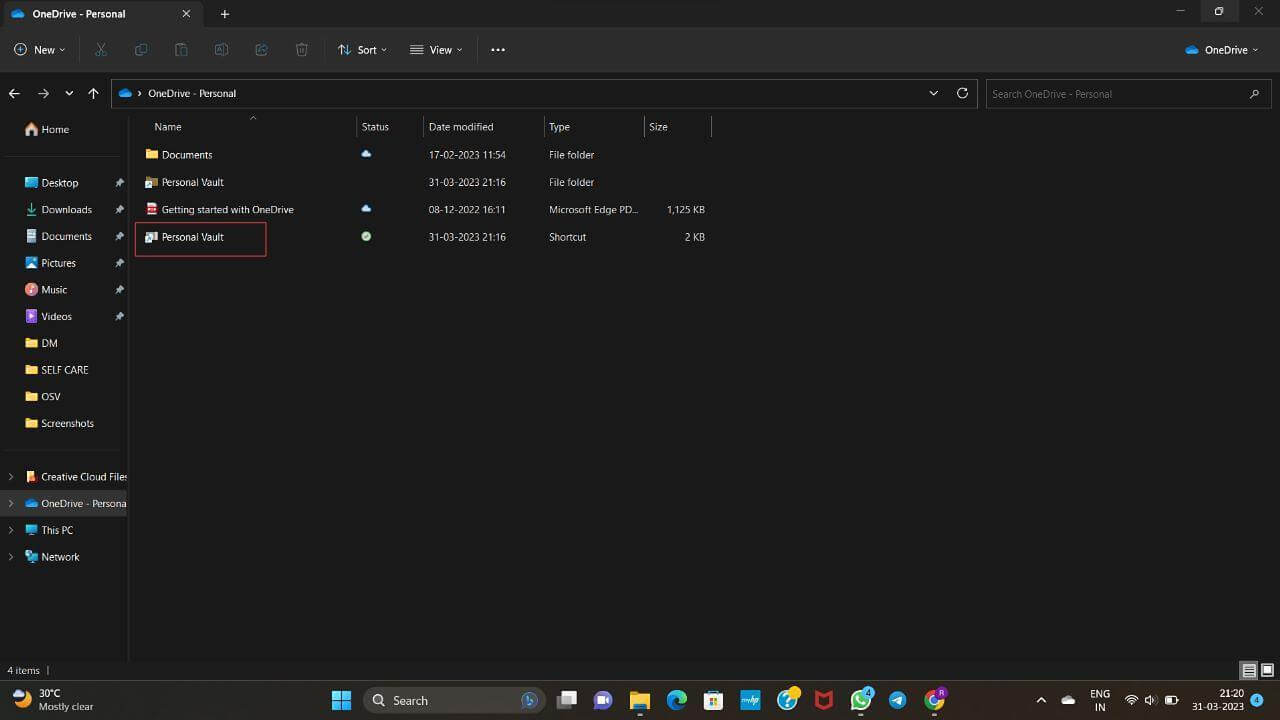Click the taskbar Search box
1280x720 pixels.
[455, 700]
